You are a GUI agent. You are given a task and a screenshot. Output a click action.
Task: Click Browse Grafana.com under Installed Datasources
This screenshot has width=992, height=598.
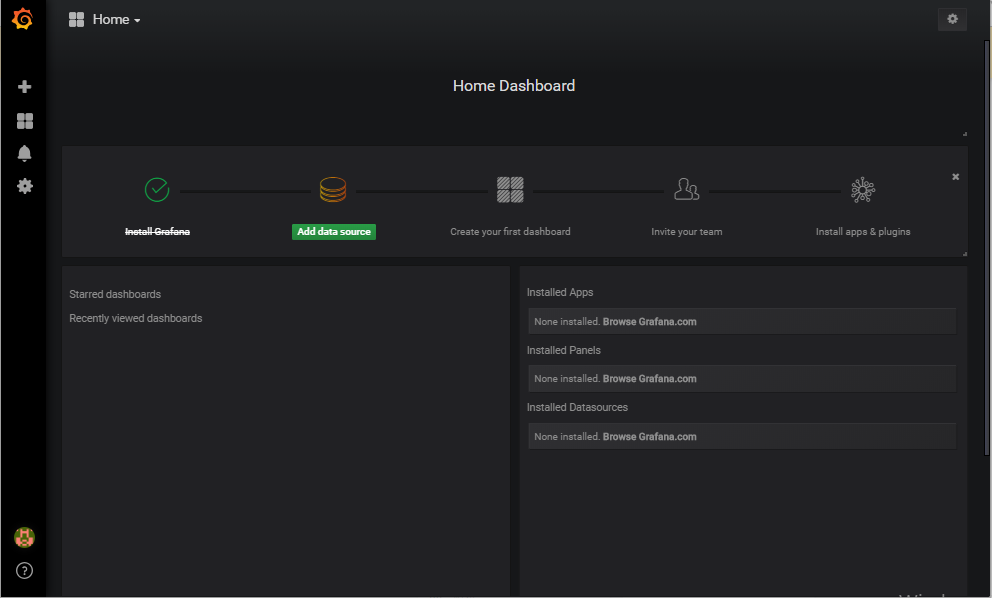tap(649, 437)
